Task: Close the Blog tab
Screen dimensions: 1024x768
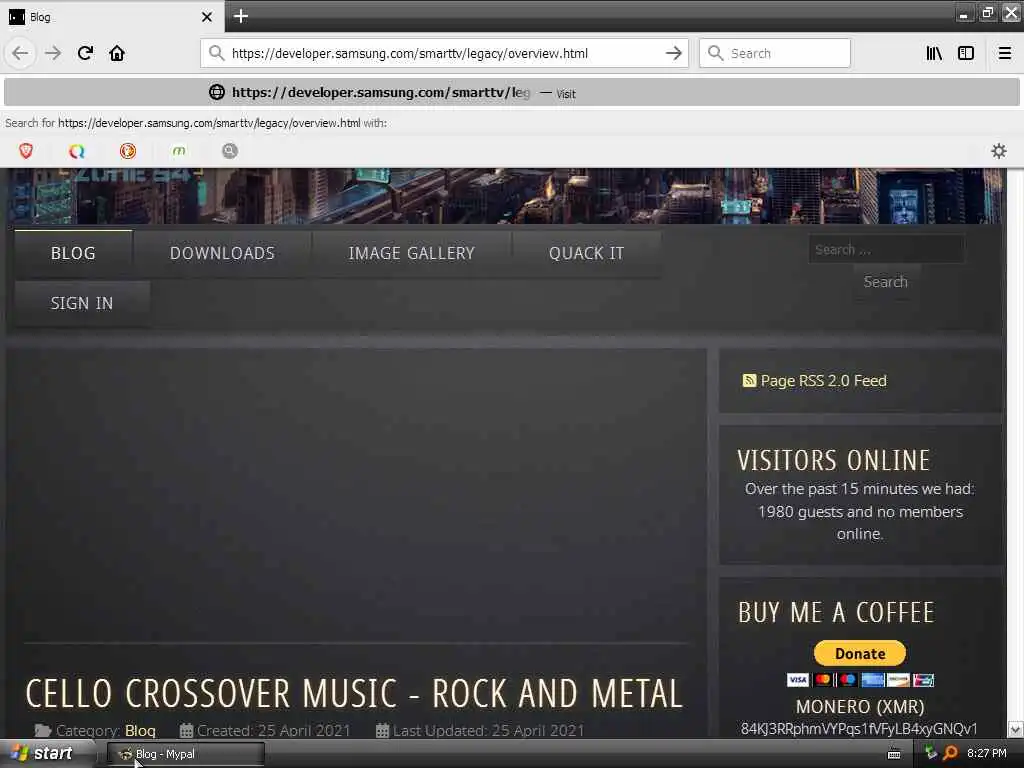Action: pyautogui.click(x=207, y=17)
